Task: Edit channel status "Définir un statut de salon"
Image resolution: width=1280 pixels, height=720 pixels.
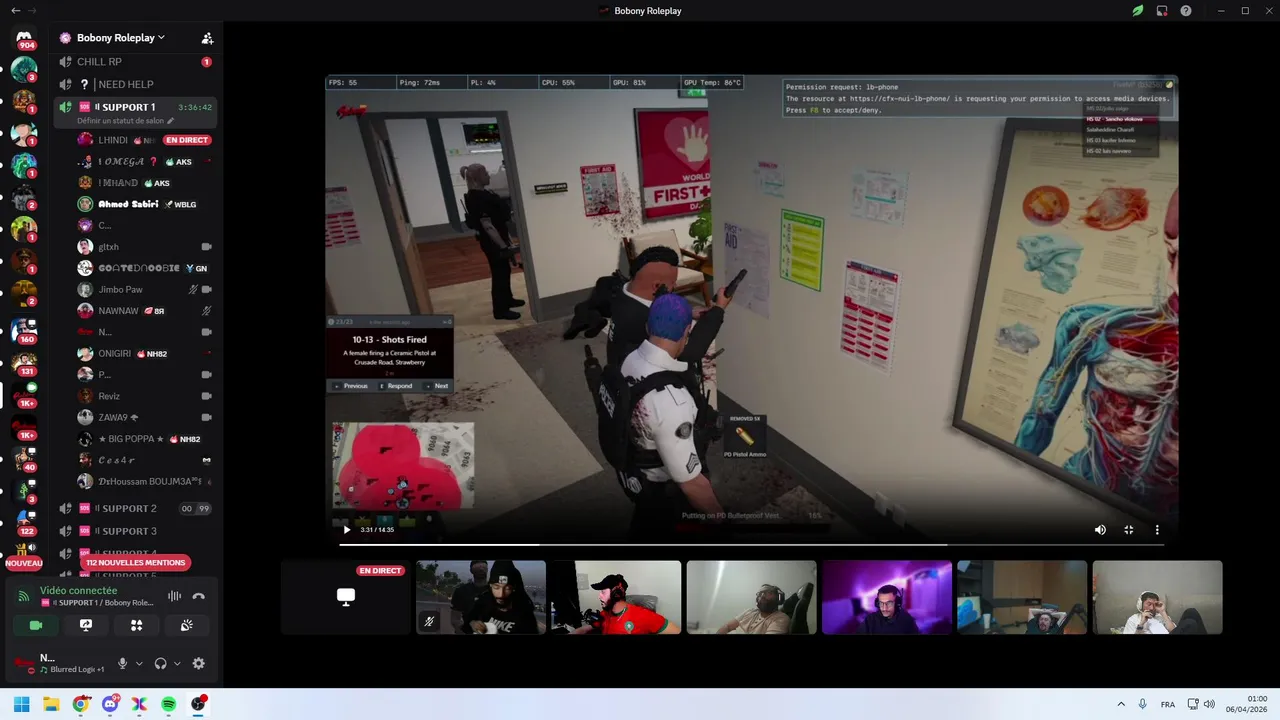Action: click(x=125, y=121)
